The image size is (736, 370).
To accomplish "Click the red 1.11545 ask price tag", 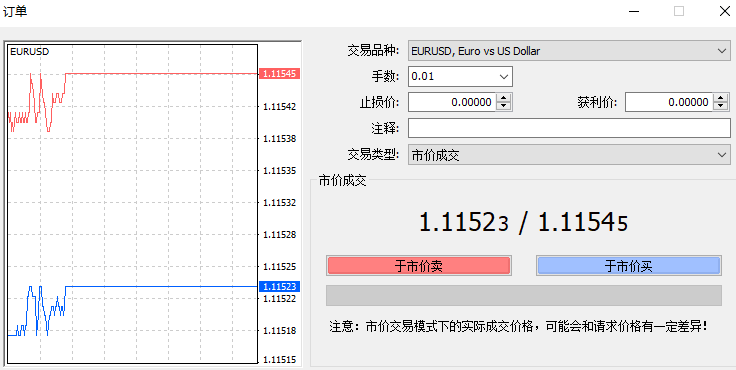I will point(279,74).
